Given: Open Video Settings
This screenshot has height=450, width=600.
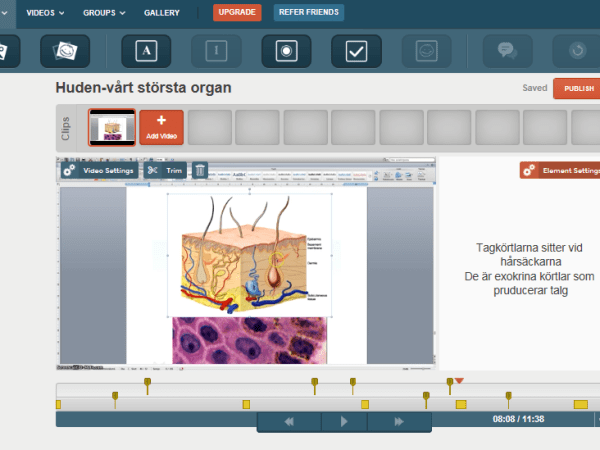Looking at the screenshot, I should point(99,171).
